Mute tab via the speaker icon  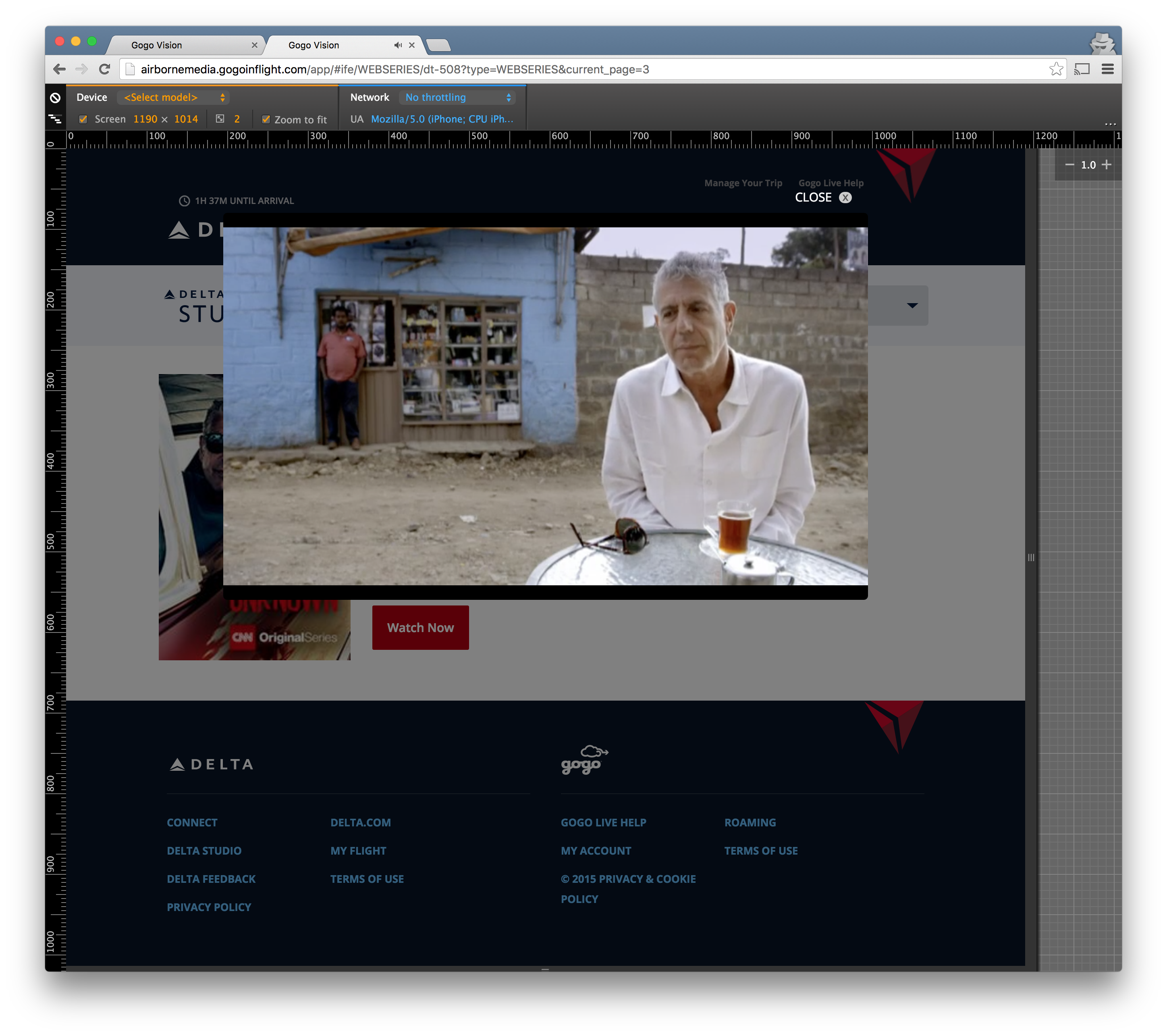click(x=398, y=45)
